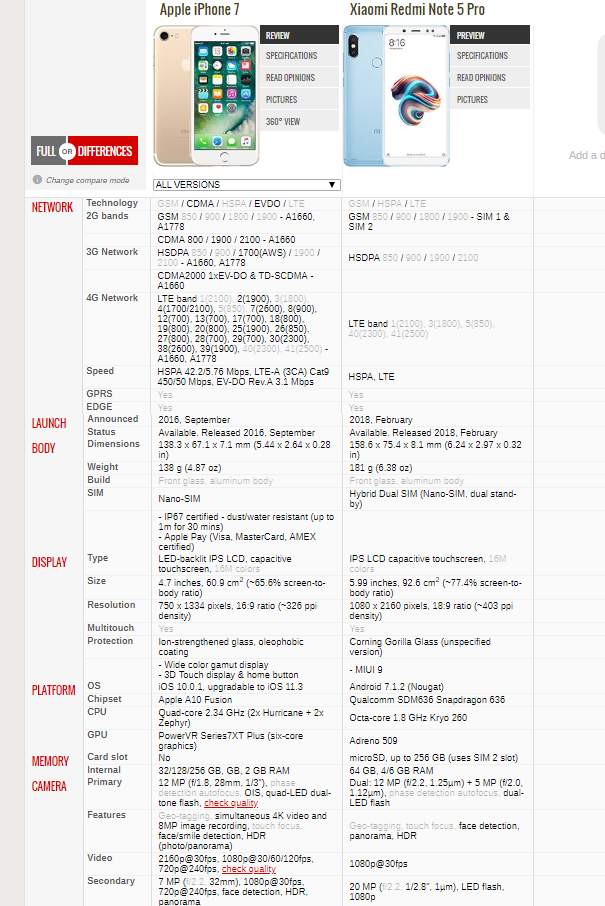
Task: Switch to DIFFERENCES compare mode
Action: click(x=105, y=151)
